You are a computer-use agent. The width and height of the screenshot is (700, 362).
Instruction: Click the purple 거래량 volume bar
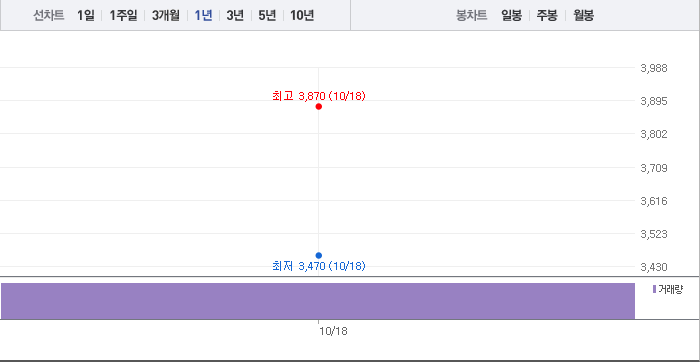(x=318, y=301)
